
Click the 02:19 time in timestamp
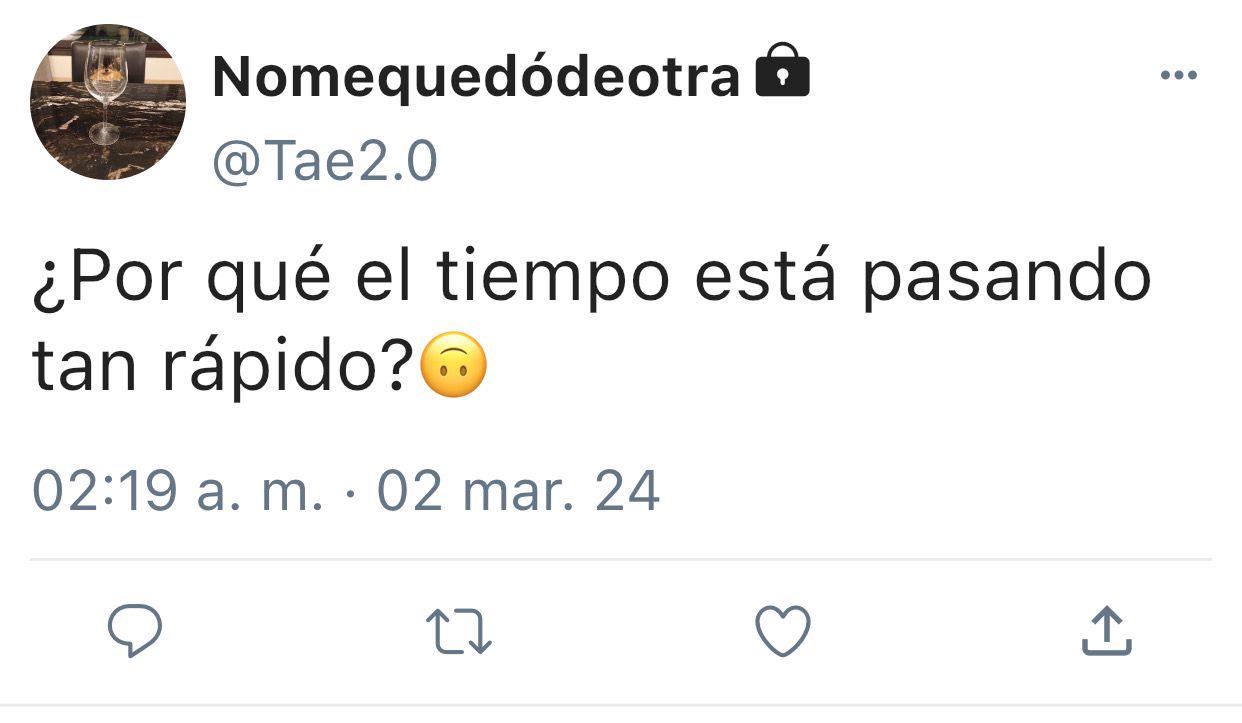coord(105,492)
